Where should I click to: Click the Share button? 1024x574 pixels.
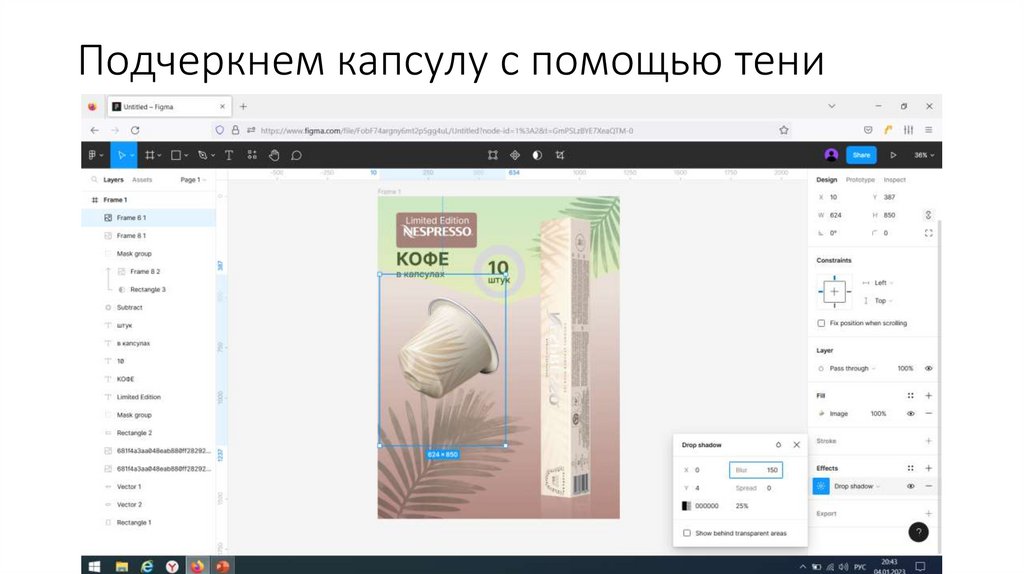coord(861,155)
